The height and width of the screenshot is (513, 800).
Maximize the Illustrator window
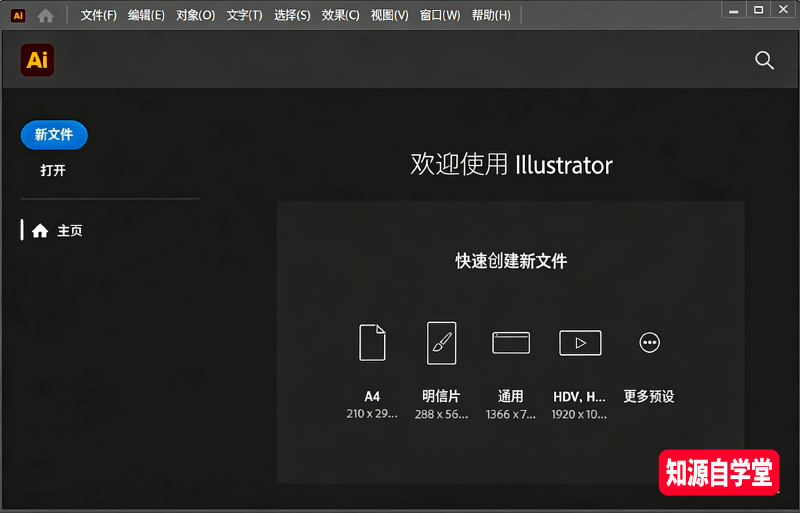tap(759, 10)
